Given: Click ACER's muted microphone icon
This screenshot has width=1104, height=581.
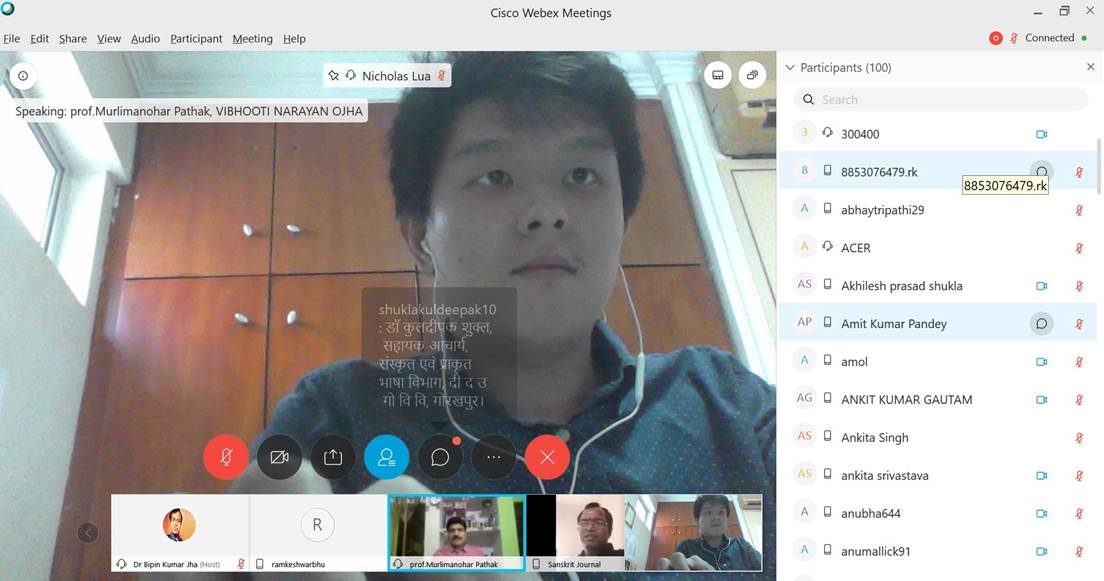Looking at the screenshot, I should 1079,248.
